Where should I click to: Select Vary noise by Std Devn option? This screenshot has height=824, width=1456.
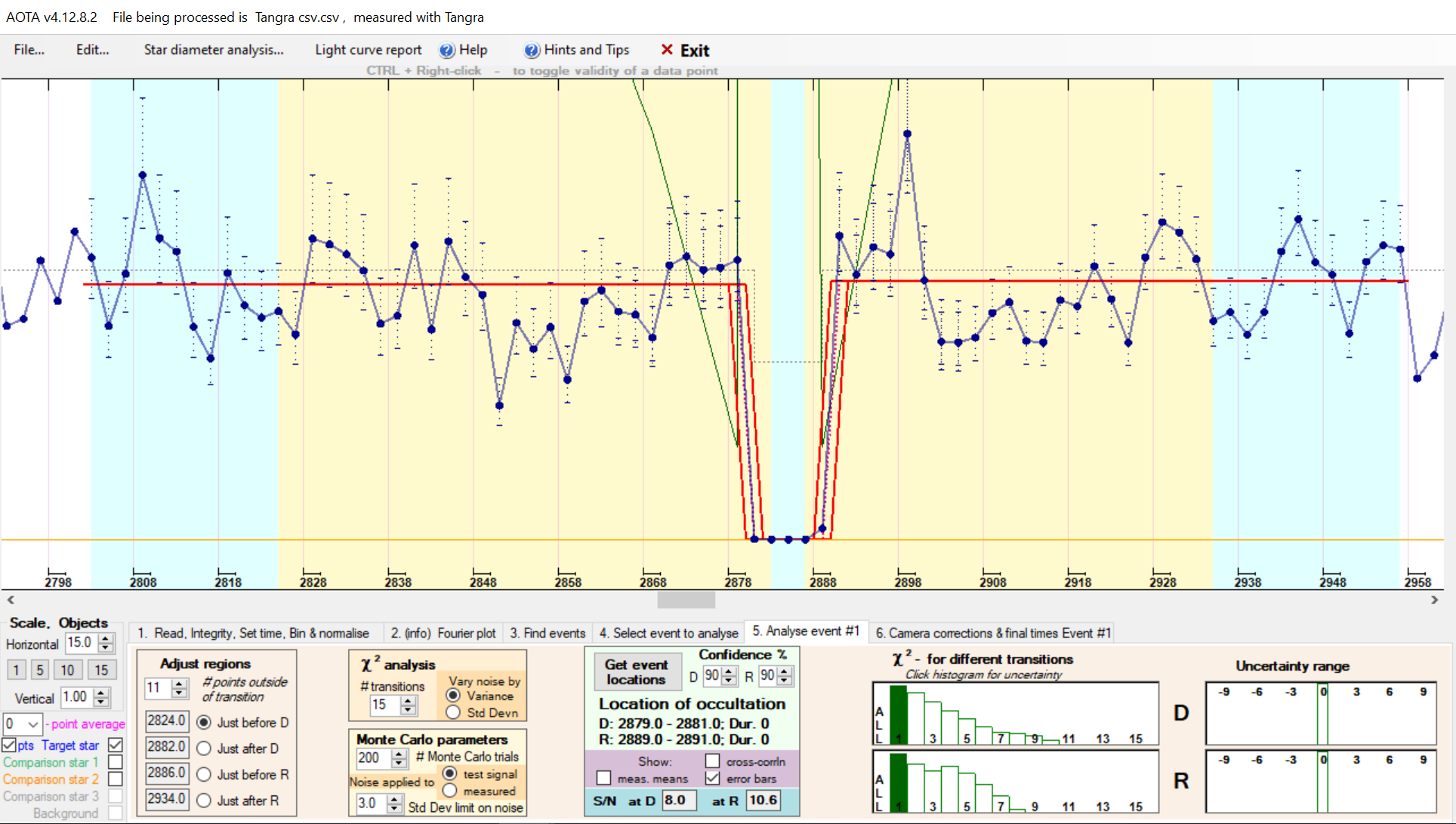click(x=453, y=712)
